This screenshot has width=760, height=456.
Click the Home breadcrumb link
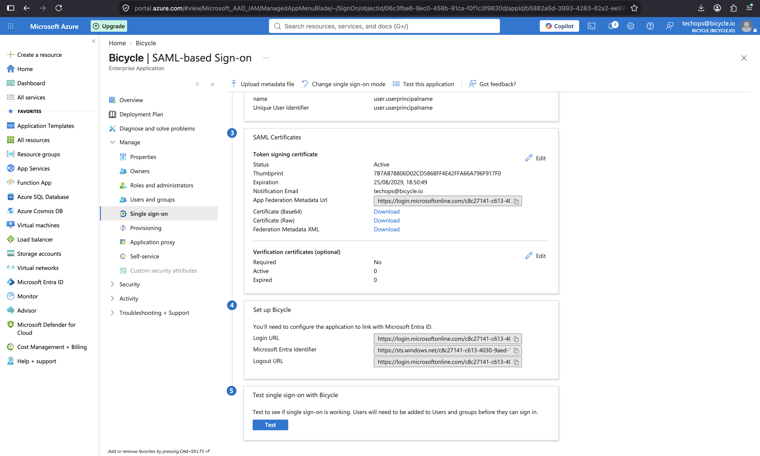[x=117, y=43]
